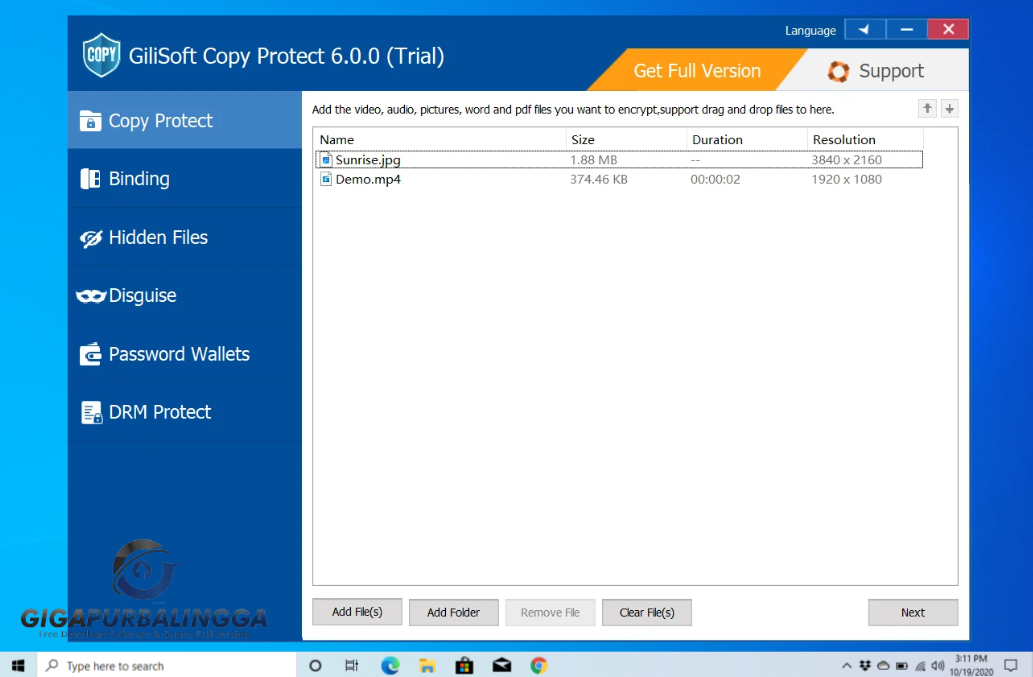Open the Support page link
The height and width of the screenshot is (677, 1033).
(x=891, y=71)
